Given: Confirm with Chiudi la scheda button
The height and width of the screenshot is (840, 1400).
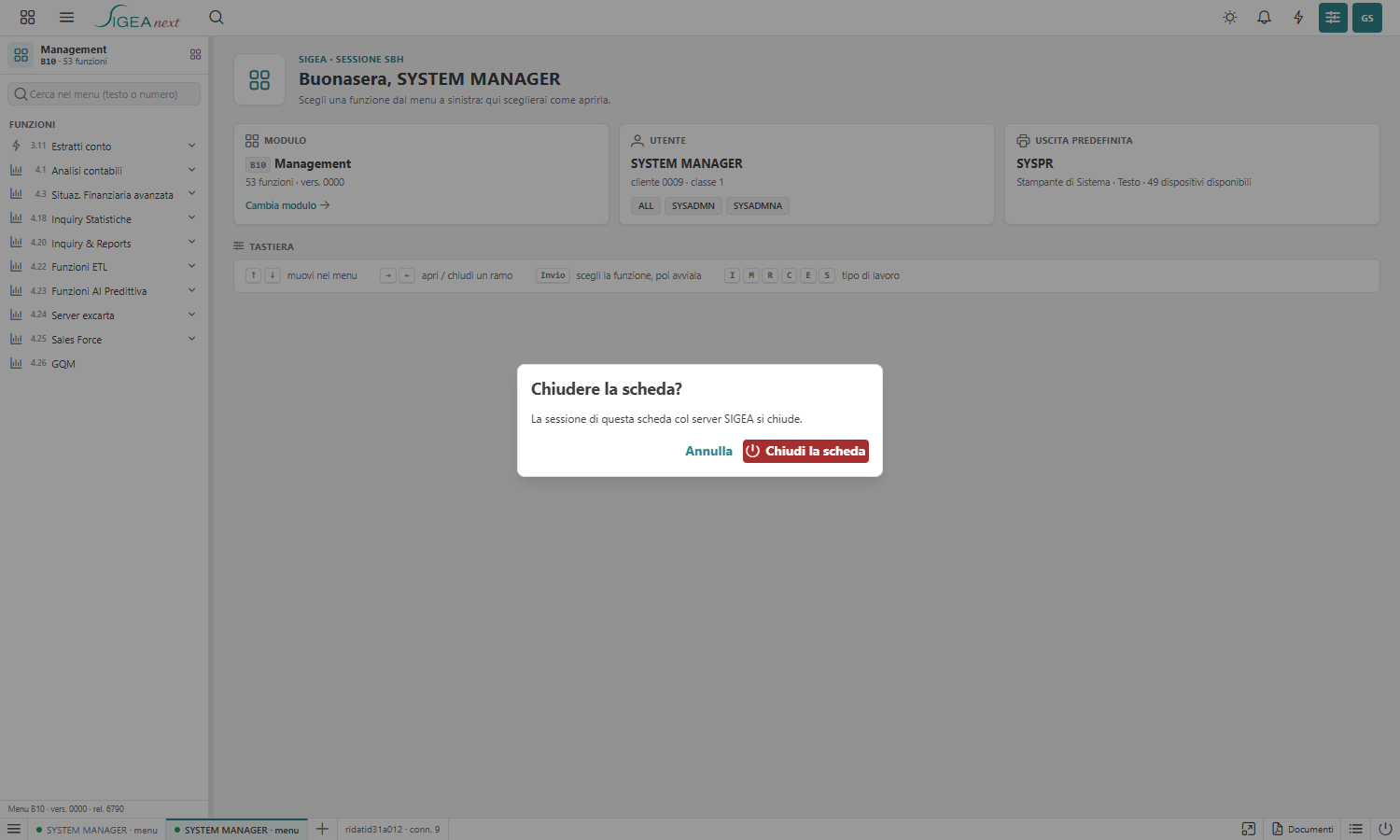Looking at the screenshot, I should (x=805, y=451).
